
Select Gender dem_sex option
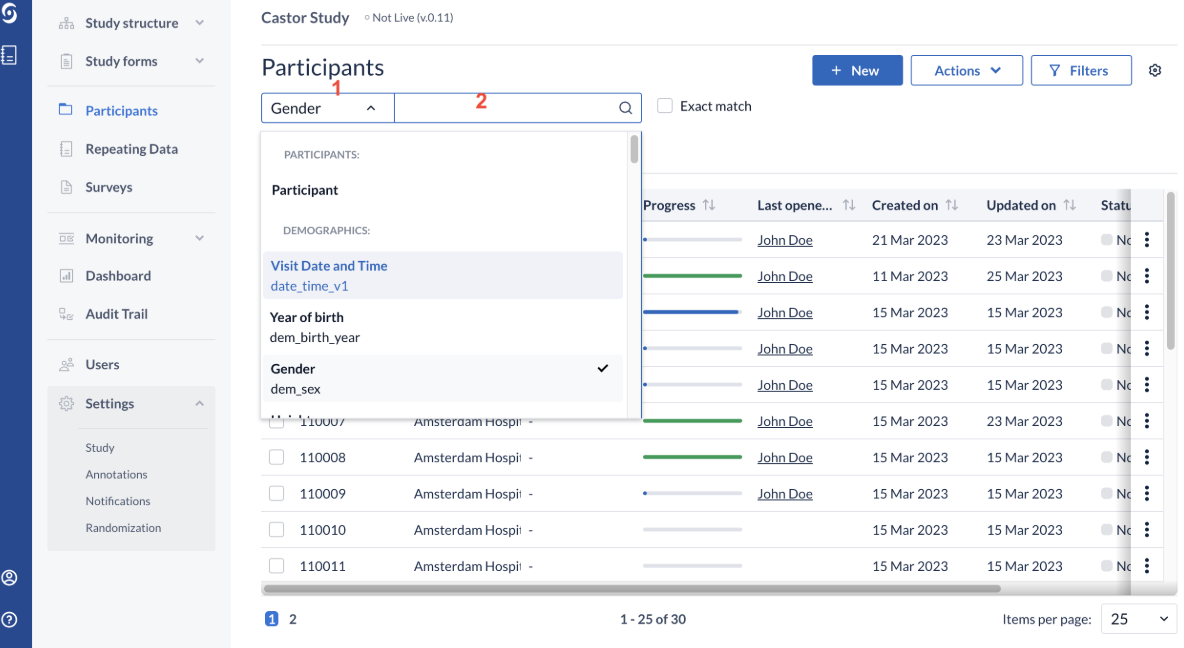[x=444, y=378]
